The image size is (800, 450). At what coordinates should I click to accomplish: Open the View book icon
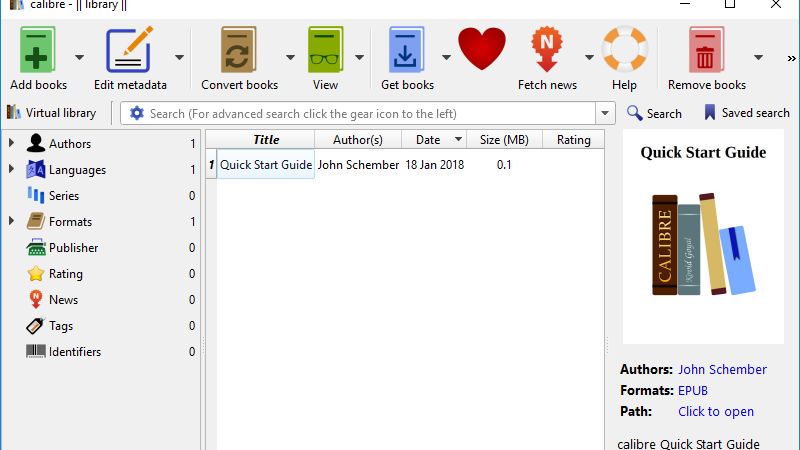tap(326, 49)
